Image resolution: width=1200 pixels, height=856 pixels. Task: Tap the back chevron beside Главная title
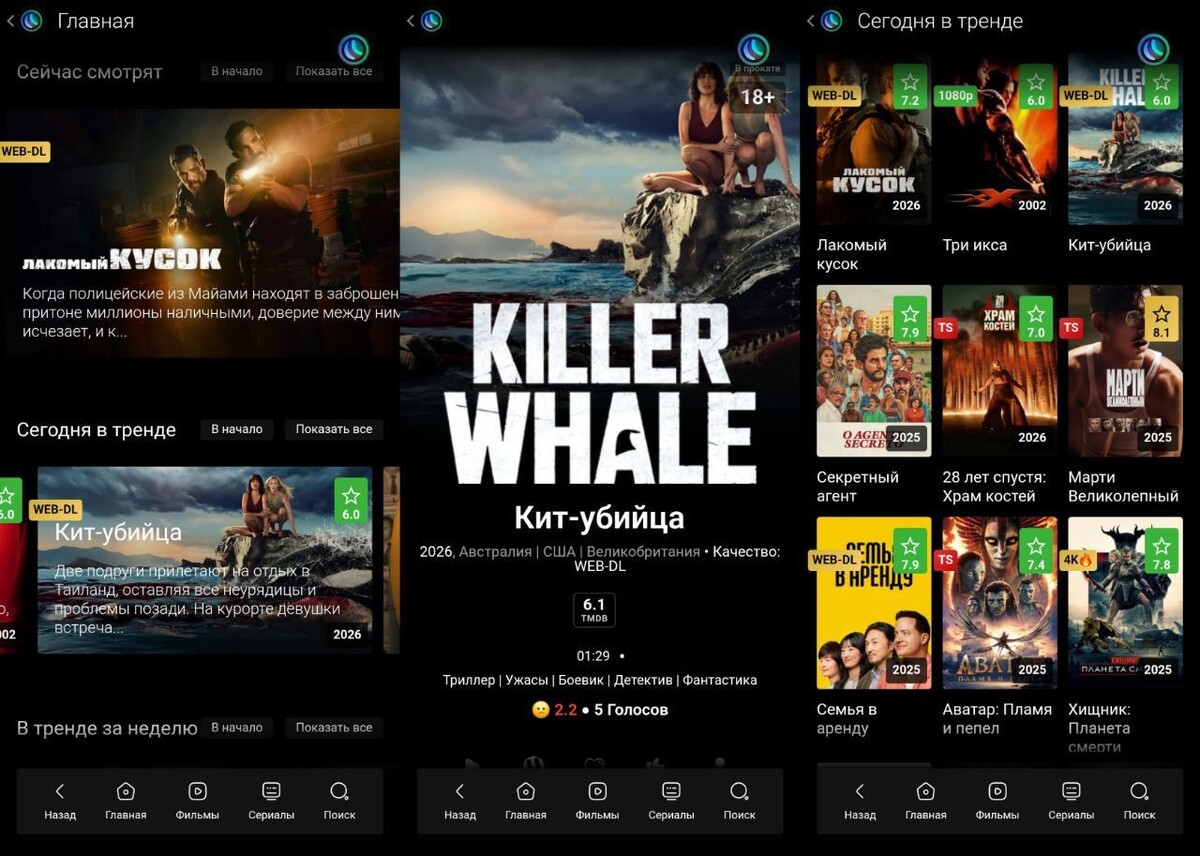click(10, 21)
